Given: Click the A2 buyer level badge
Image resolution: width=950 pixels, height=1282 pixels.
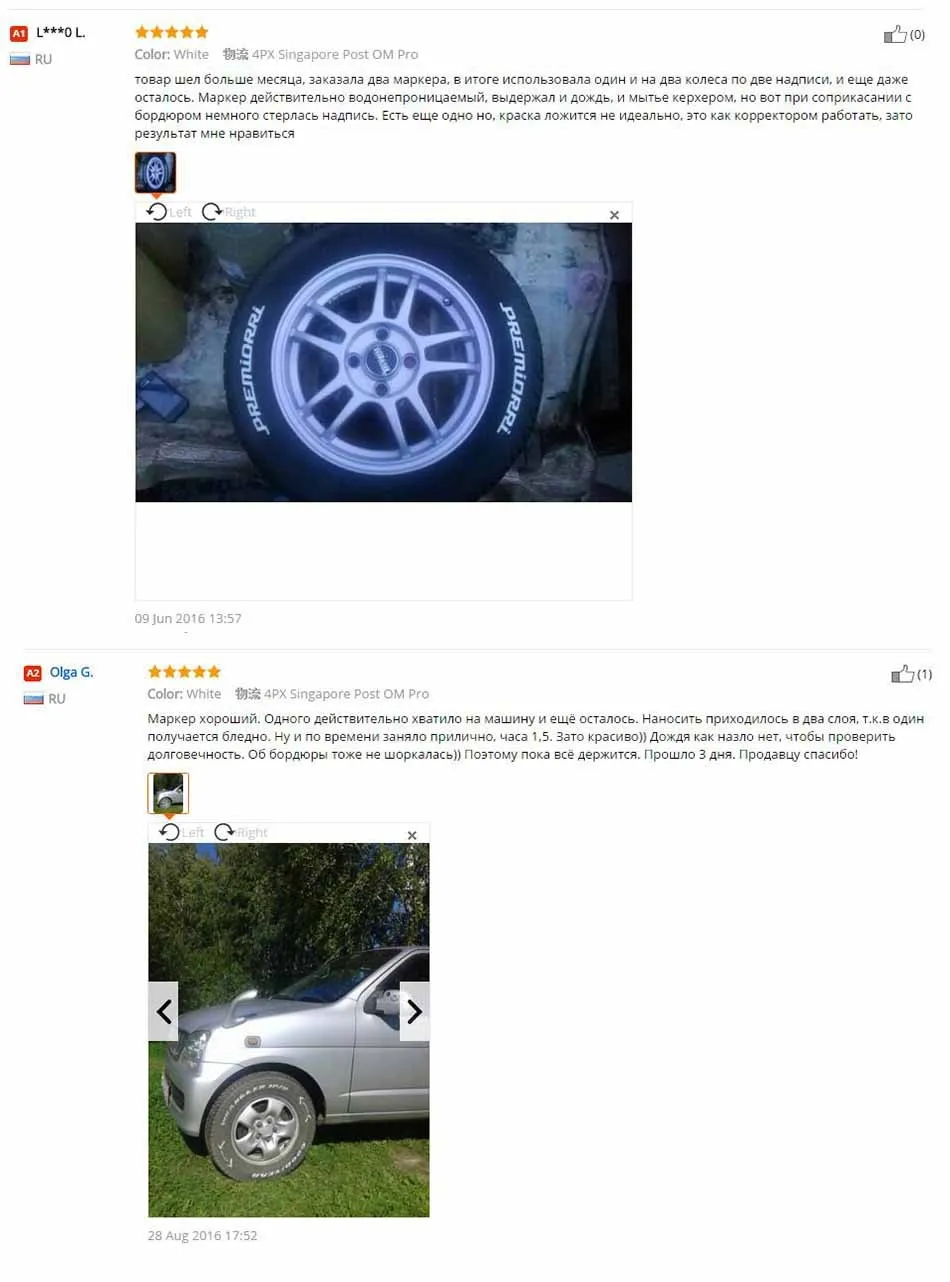Looking at the screenshot, I should point(32,673).
